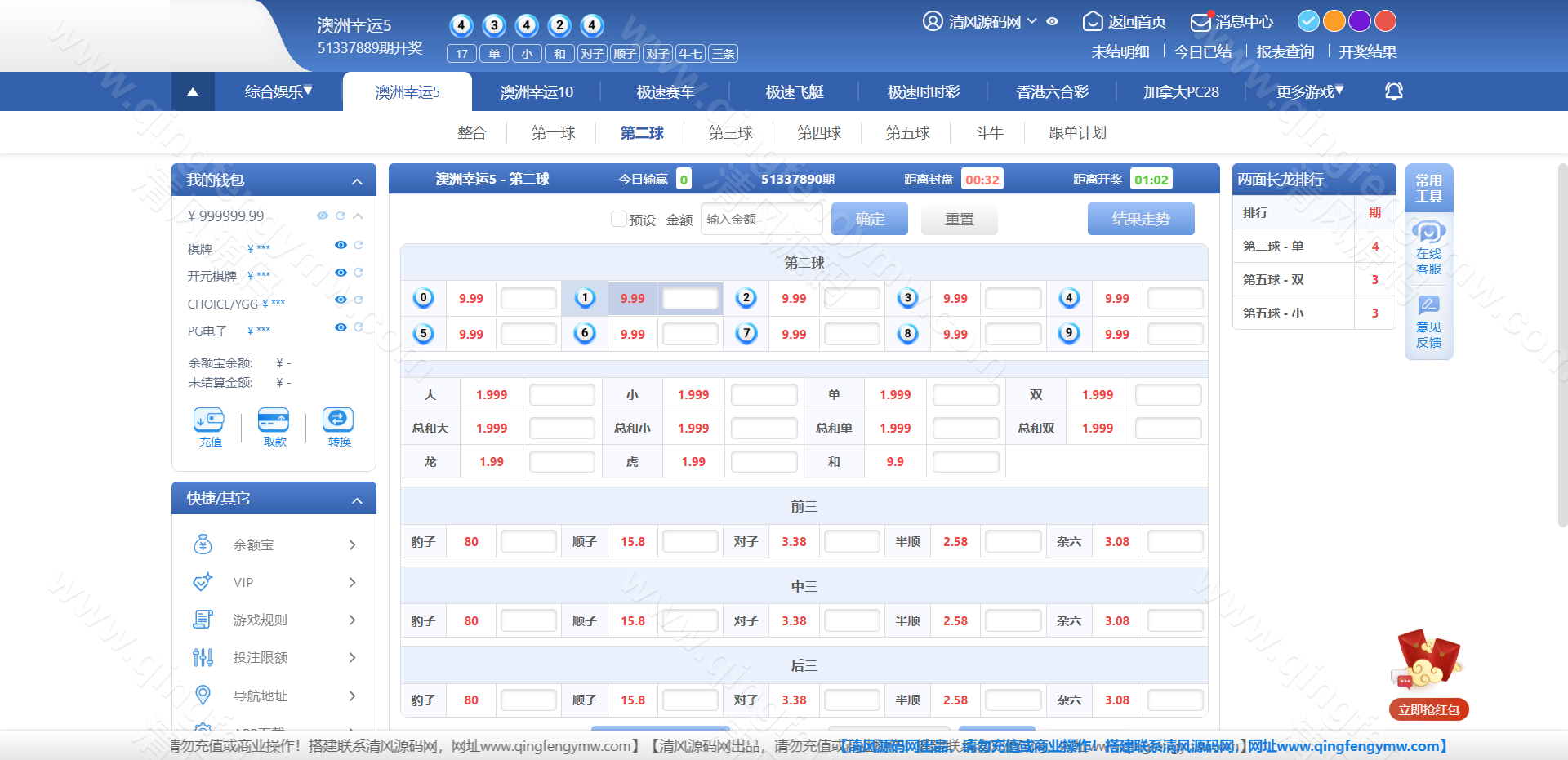Click the 取款 withdraw card icon
This screenshot has height=760, width=1568.
(274, 420)
